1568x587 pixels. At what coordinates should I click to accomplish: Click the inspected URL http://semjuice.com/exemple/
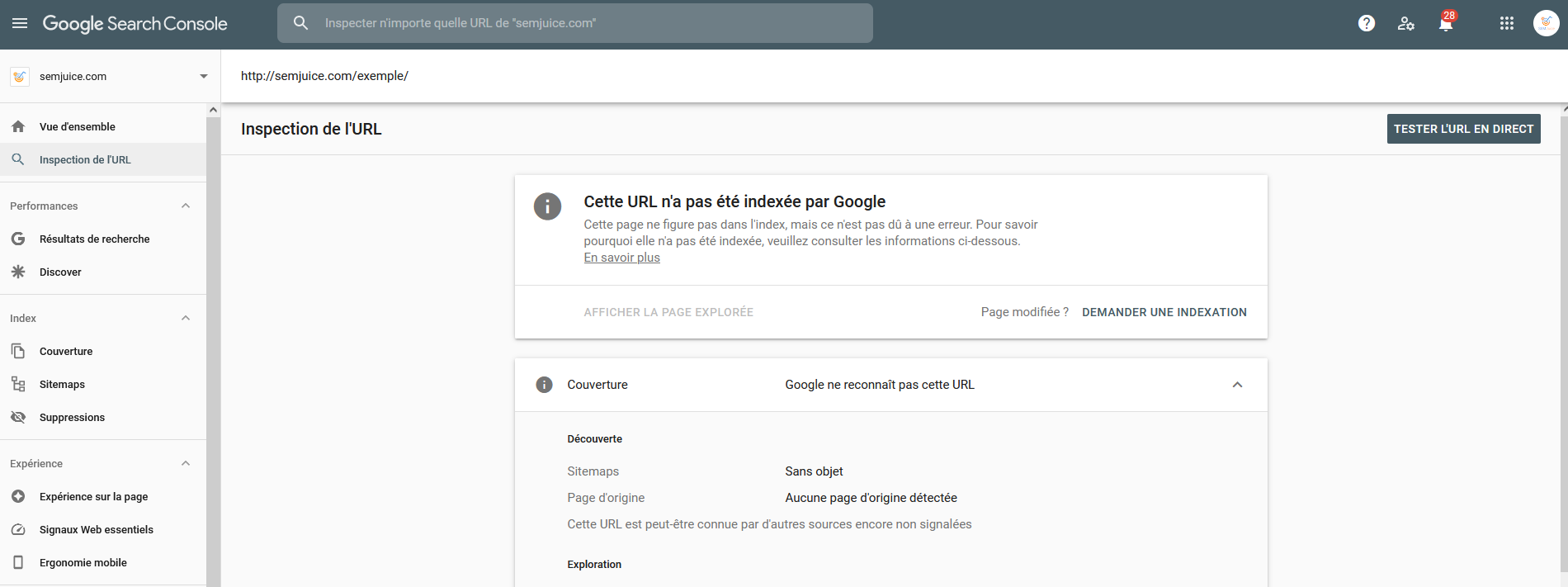(324, 76)
